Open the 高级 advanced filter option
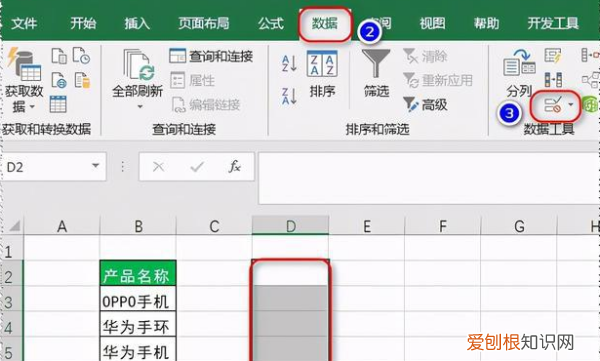Screen dimensions: 600x361 [426, 104]
